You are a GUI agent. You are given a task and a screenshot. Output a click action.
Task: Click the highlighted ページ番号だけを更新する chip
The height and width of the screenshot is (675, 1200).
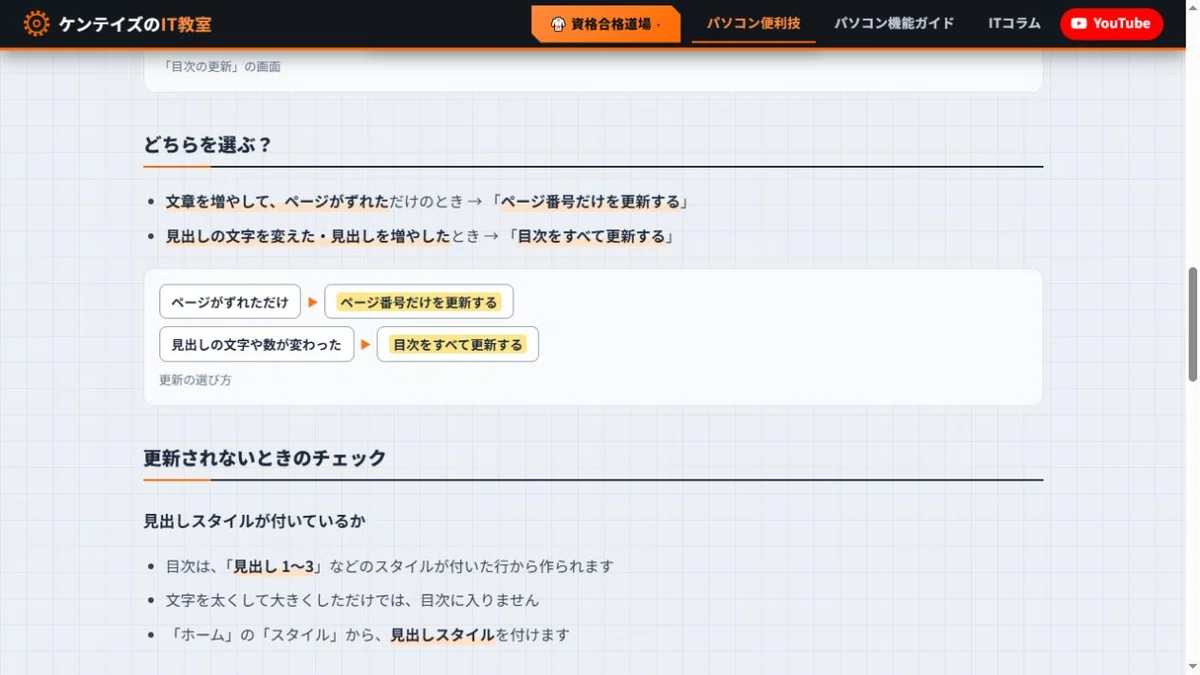click(419, 302)
